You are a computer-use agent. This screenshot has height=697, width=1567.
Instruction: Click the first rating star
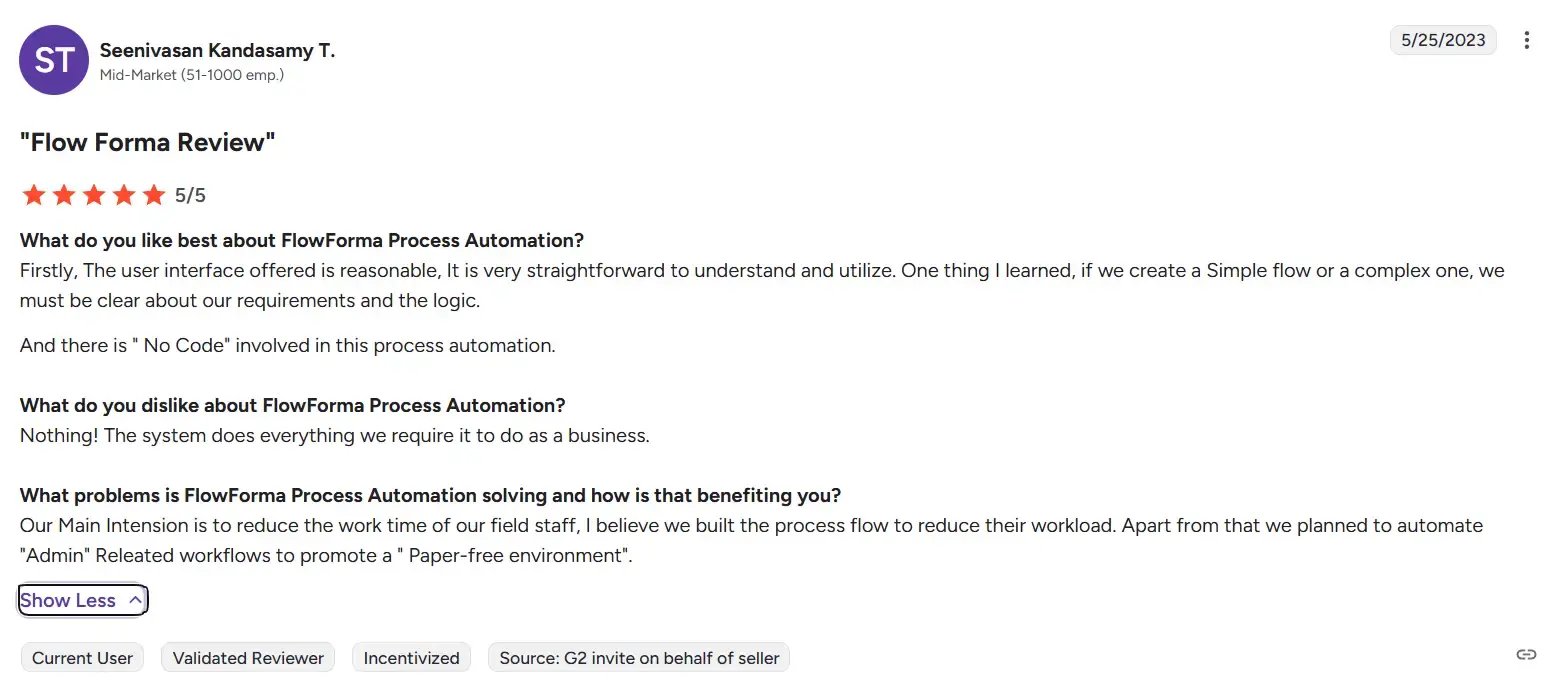[34, 195]
